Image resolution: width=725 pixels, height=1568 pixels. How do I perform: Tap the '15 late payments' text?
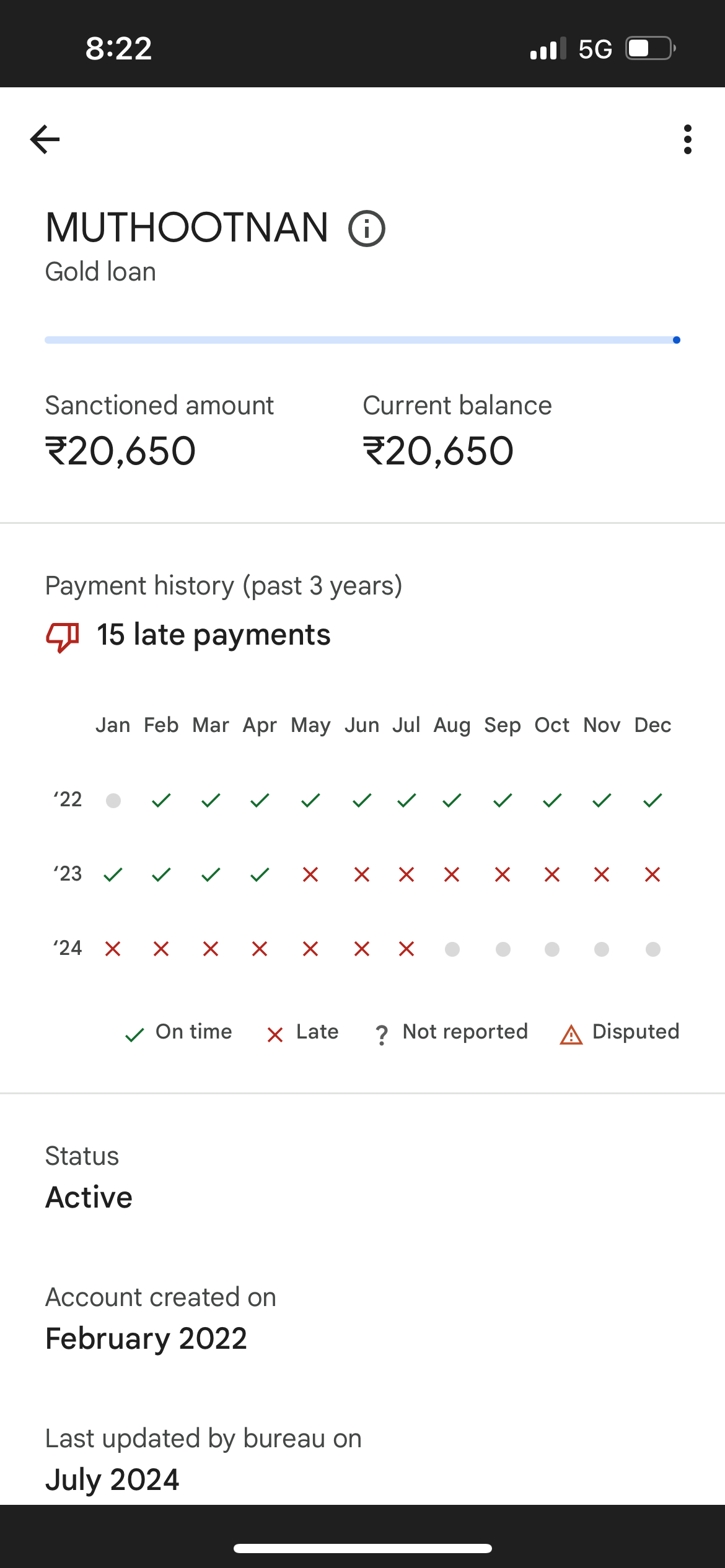tap(213, 635)
